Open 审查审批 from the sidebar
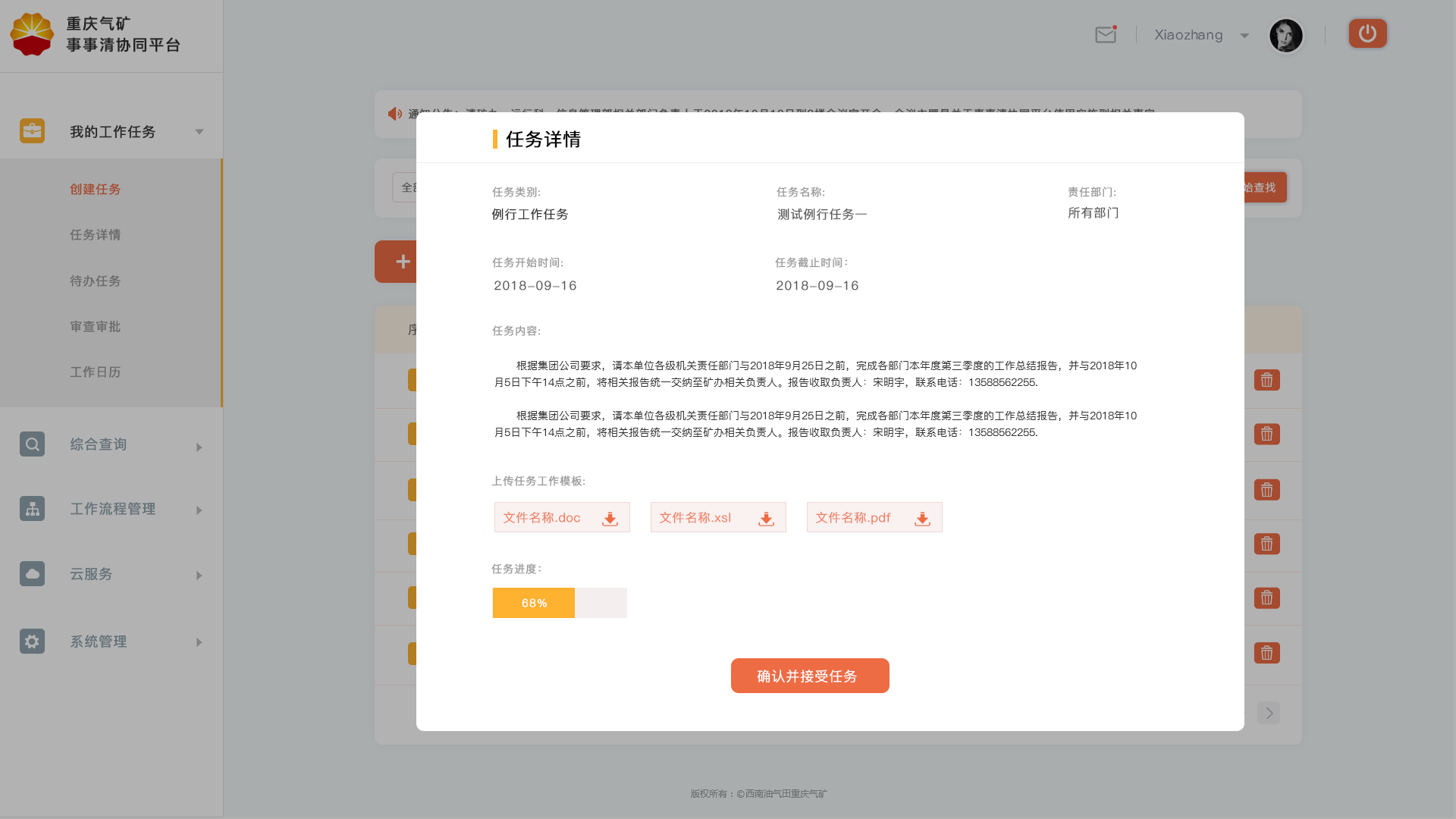The width and height of the screenshot is (1456, 819). click(x=95, y=326)
